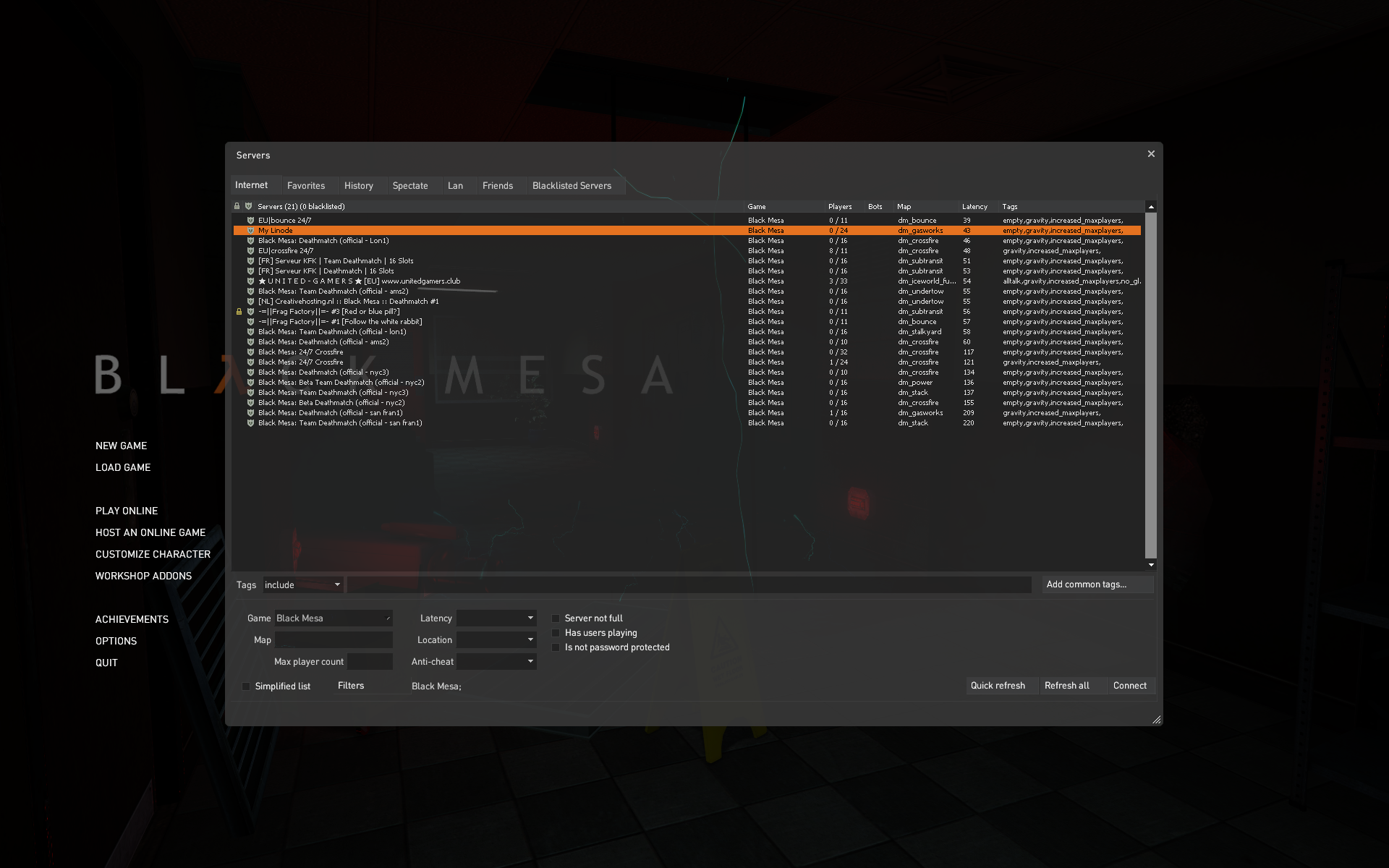
Task: Open the Tags include dropdown
Action: [302, 585]
